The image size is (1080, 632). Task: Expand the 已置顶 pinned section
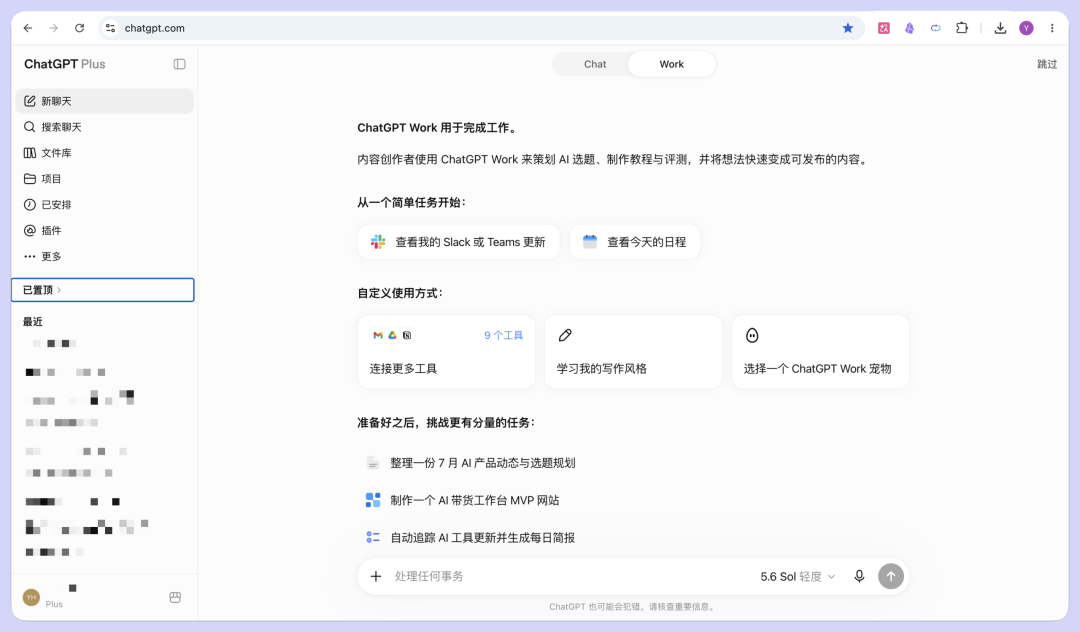point(103,290)
